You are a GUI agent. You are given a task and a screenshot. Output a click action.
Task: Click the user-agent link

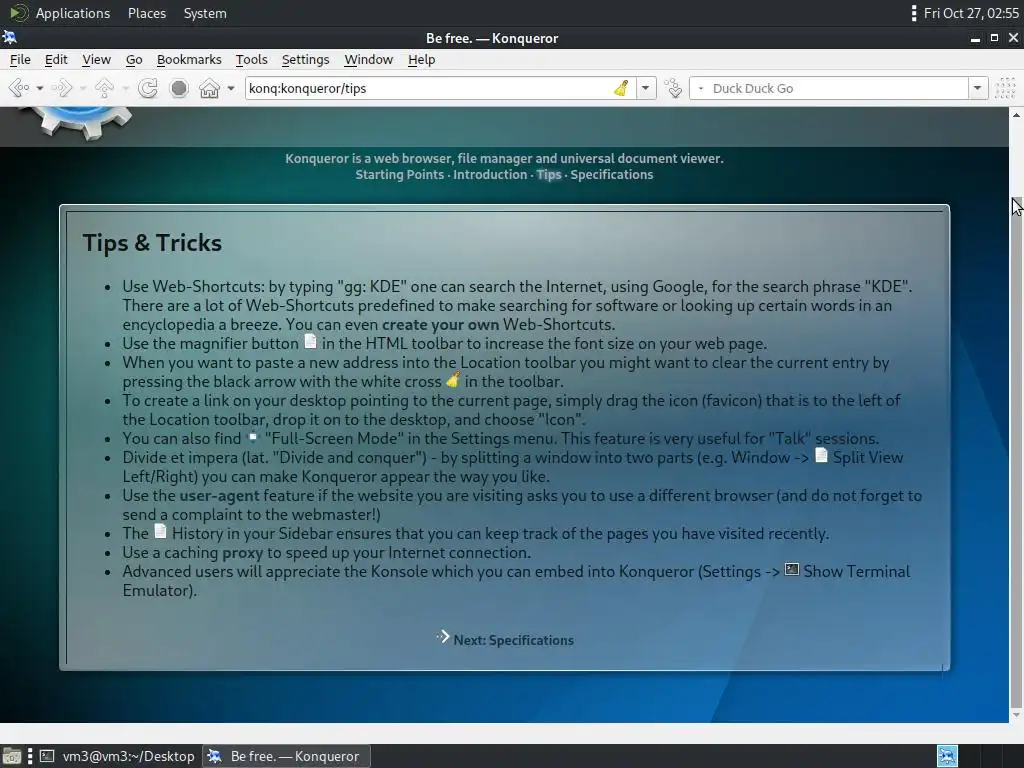[219, 496]
